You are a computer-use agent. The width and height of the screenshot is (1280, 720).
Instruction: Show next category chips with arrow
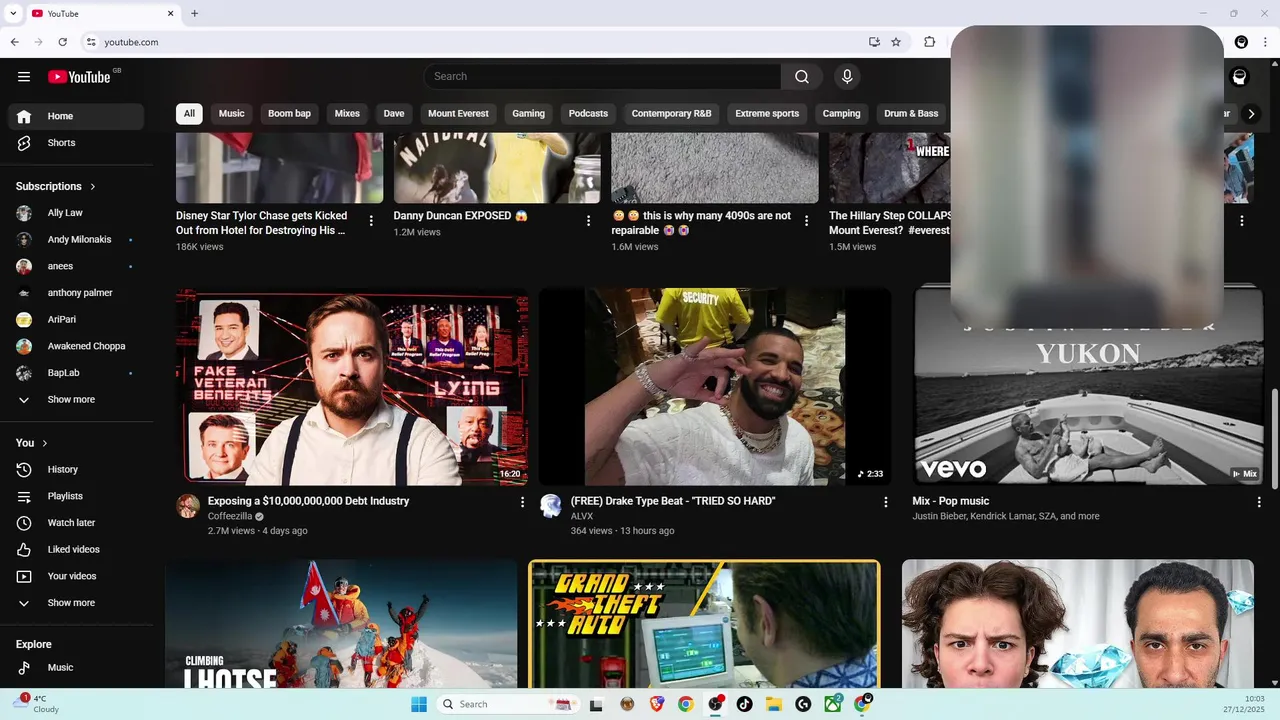pyautogui.click(x=1250, y=114)
